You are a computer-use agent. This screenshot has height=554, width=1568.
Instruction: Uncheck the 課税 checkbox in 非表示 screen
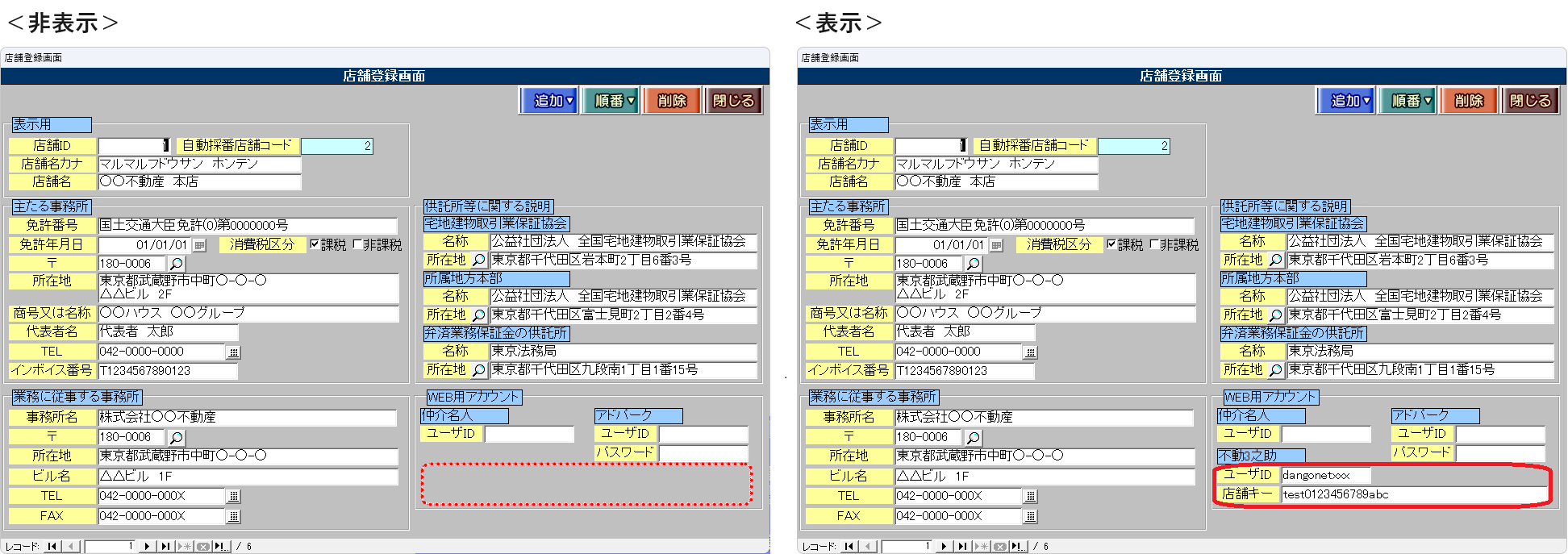pyautogui.click(x=315, y=244)
